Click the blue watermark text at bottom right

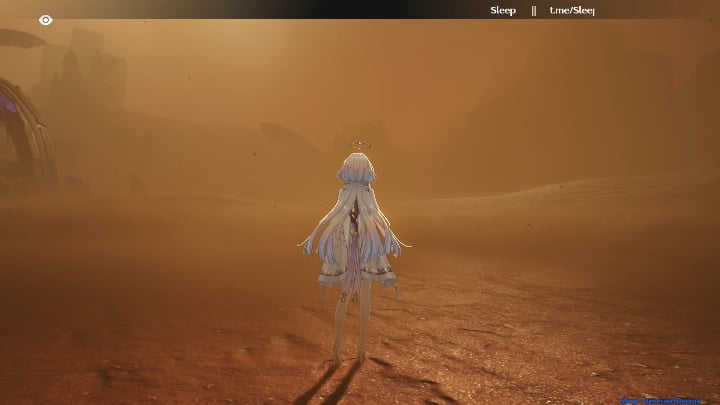pos(663,400)
